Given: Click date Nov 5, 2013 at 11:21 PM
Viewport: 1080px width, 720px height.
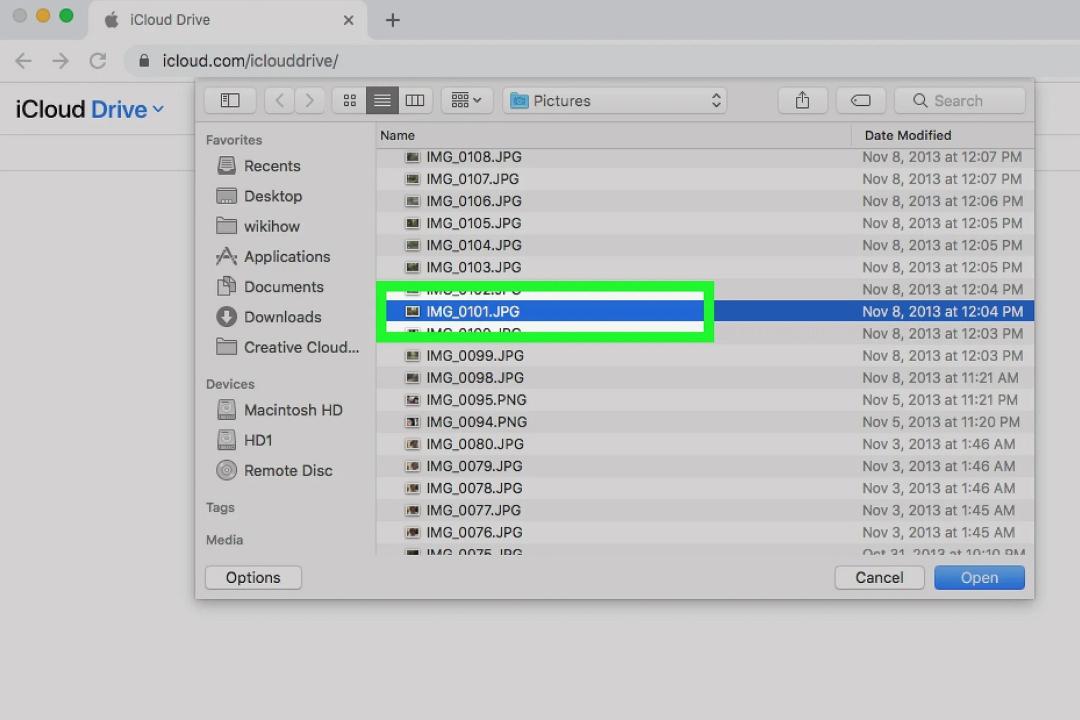Looking at the screenshot, I should [x=939, y=400].
